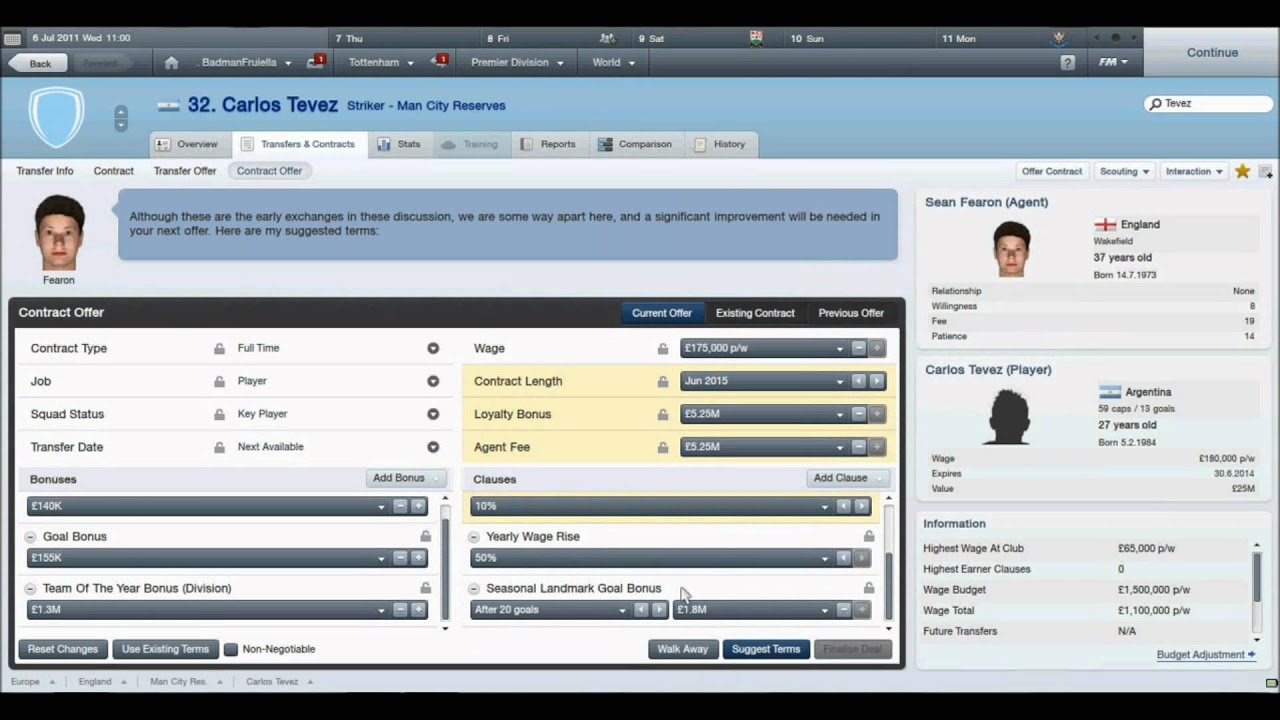Show the Previous Offer view
1280x720 pixels.
[x=851, y=313]
